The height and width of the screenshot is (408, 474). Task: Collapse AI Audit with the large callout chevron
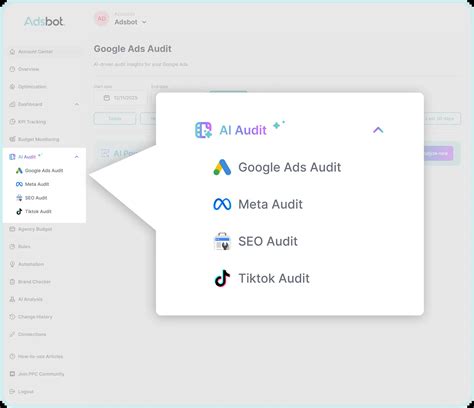point(378,130)
